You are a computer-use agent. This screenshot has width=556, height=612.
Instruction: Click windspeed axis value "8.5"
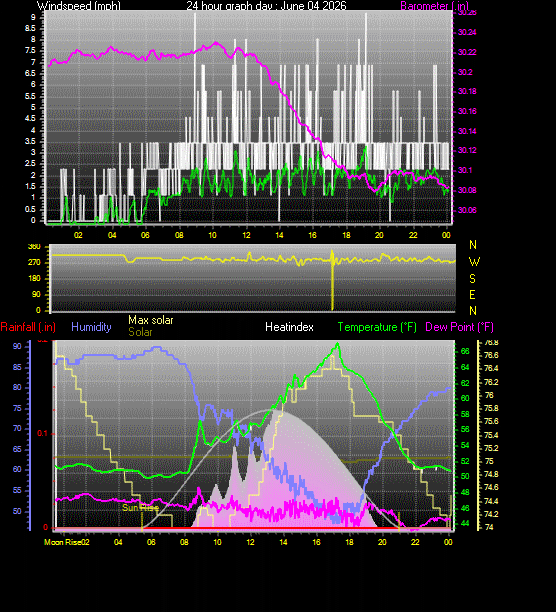pyautogui.click(x=30, y=28)
